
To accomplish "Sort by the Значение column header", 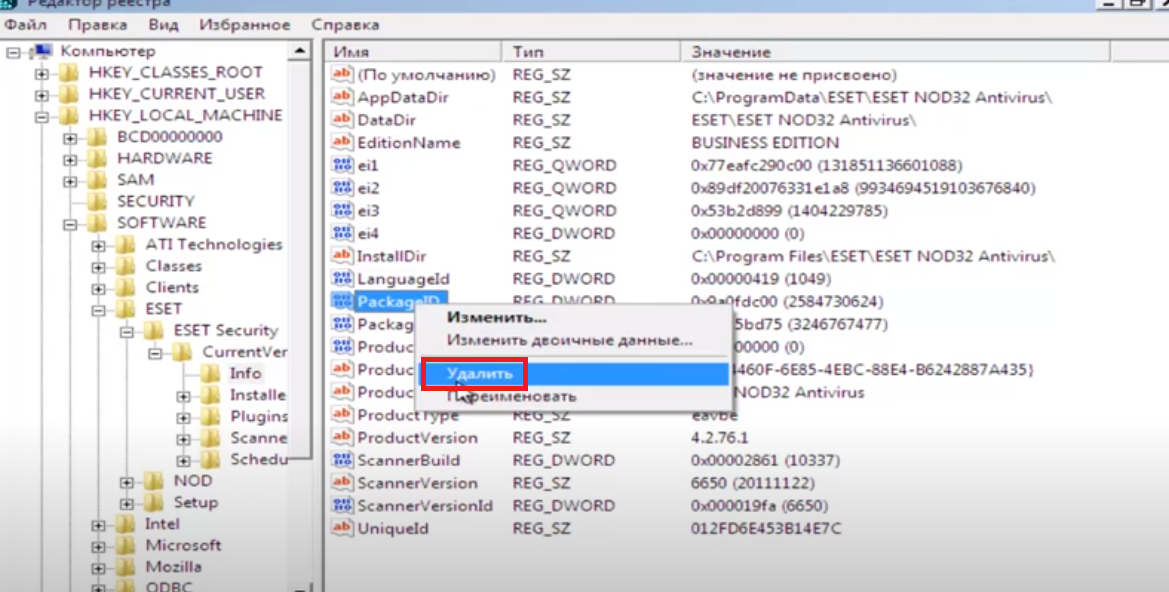I will click(895, 52).
